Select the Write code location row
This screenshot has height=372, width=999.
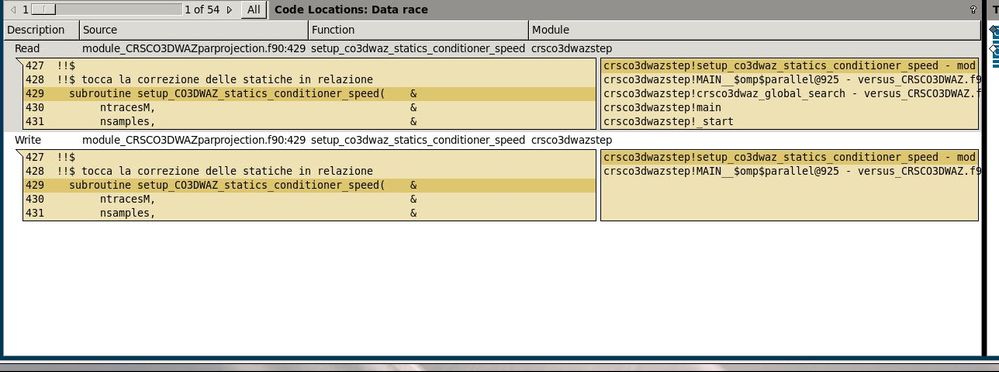(492, 140)
